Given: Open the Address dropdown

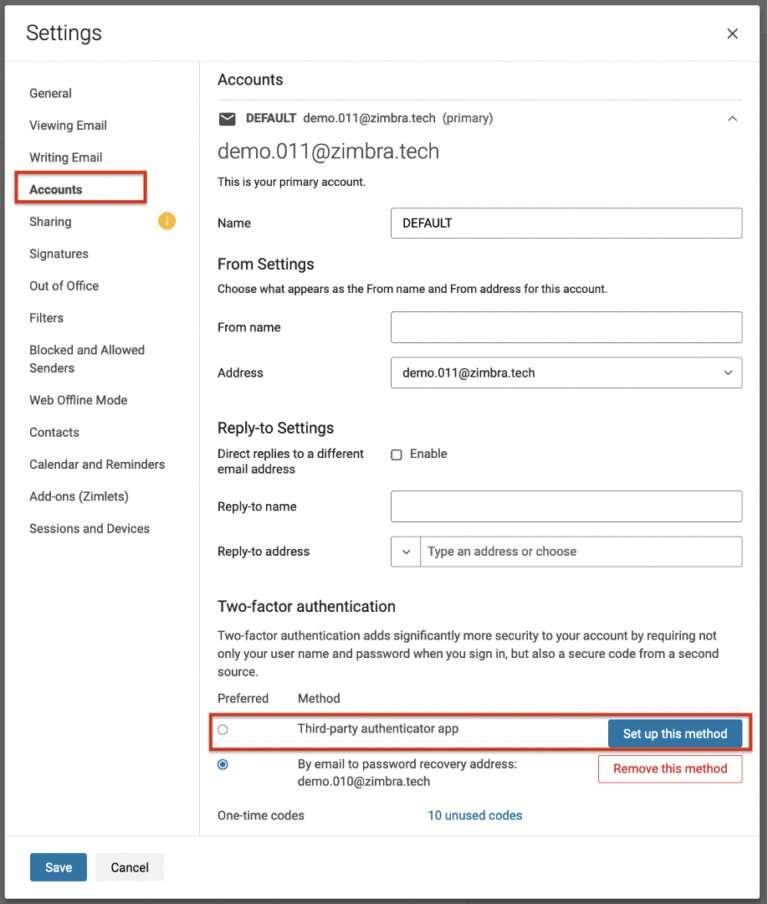Looking at the screenshot, I should click(730, 372).
